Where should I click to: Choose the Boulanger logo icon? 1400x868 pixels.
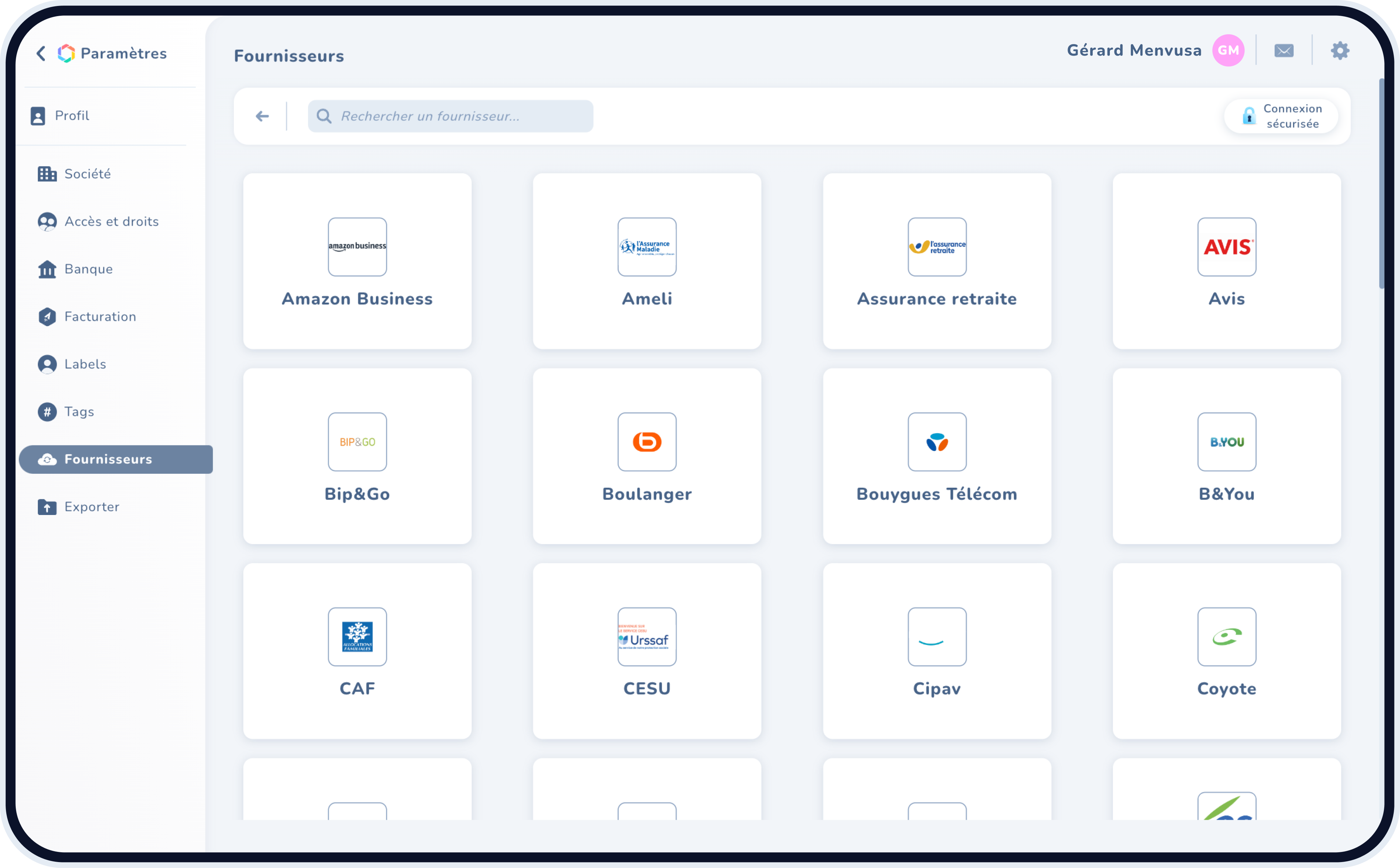[646, 442]
